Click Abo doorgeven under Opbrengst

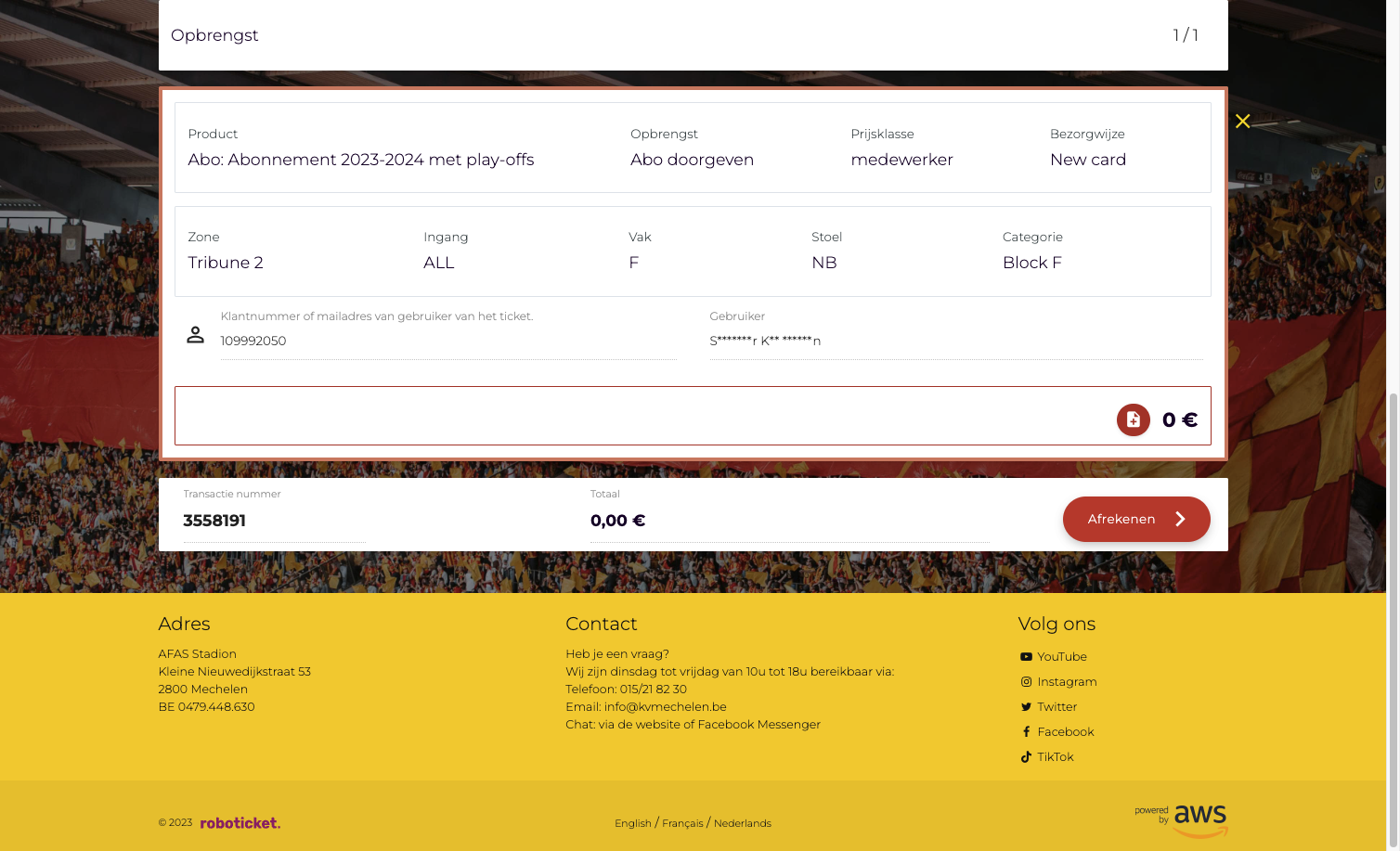pyautogui.click(x=692, y=160)
